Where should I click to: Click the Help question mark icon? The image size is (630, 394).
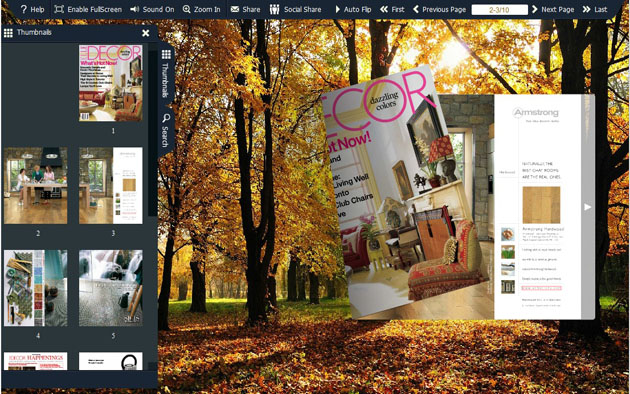(23, 9)
